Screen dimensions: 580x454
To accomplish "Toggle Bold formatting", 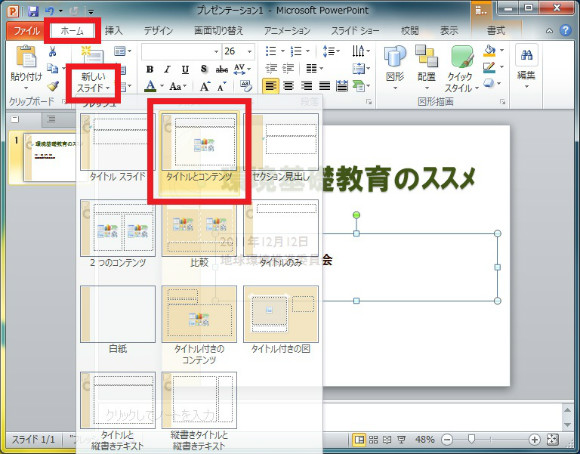I will click(x=150, y=69).
